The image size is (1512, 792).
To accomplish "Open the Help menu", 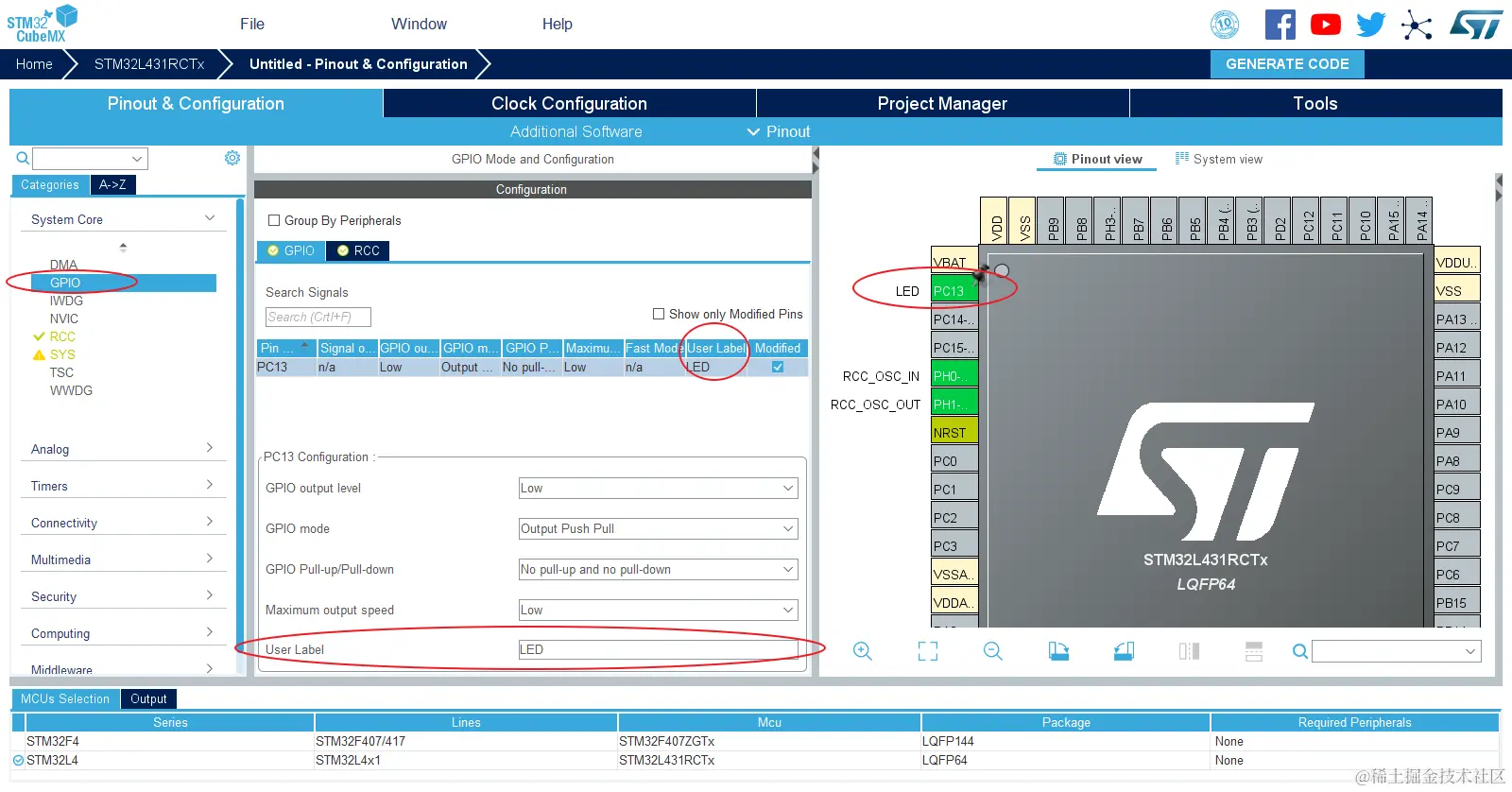I will click(557, 24).
